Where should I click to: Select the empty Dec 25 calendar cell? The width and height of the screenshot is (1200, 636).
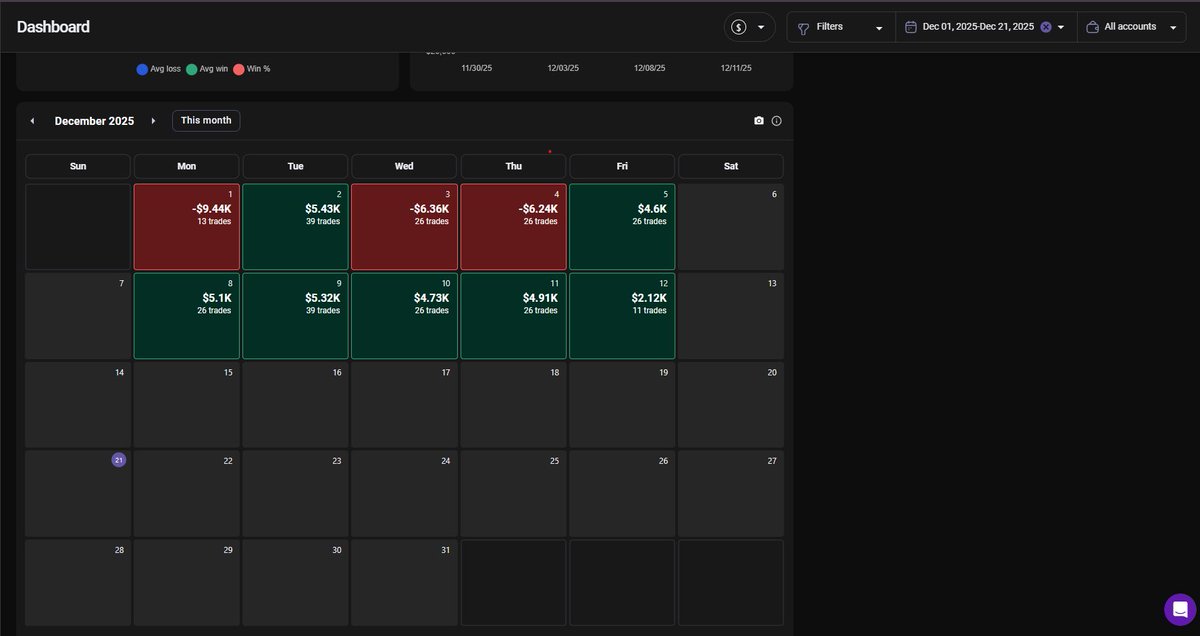point(513,494)
